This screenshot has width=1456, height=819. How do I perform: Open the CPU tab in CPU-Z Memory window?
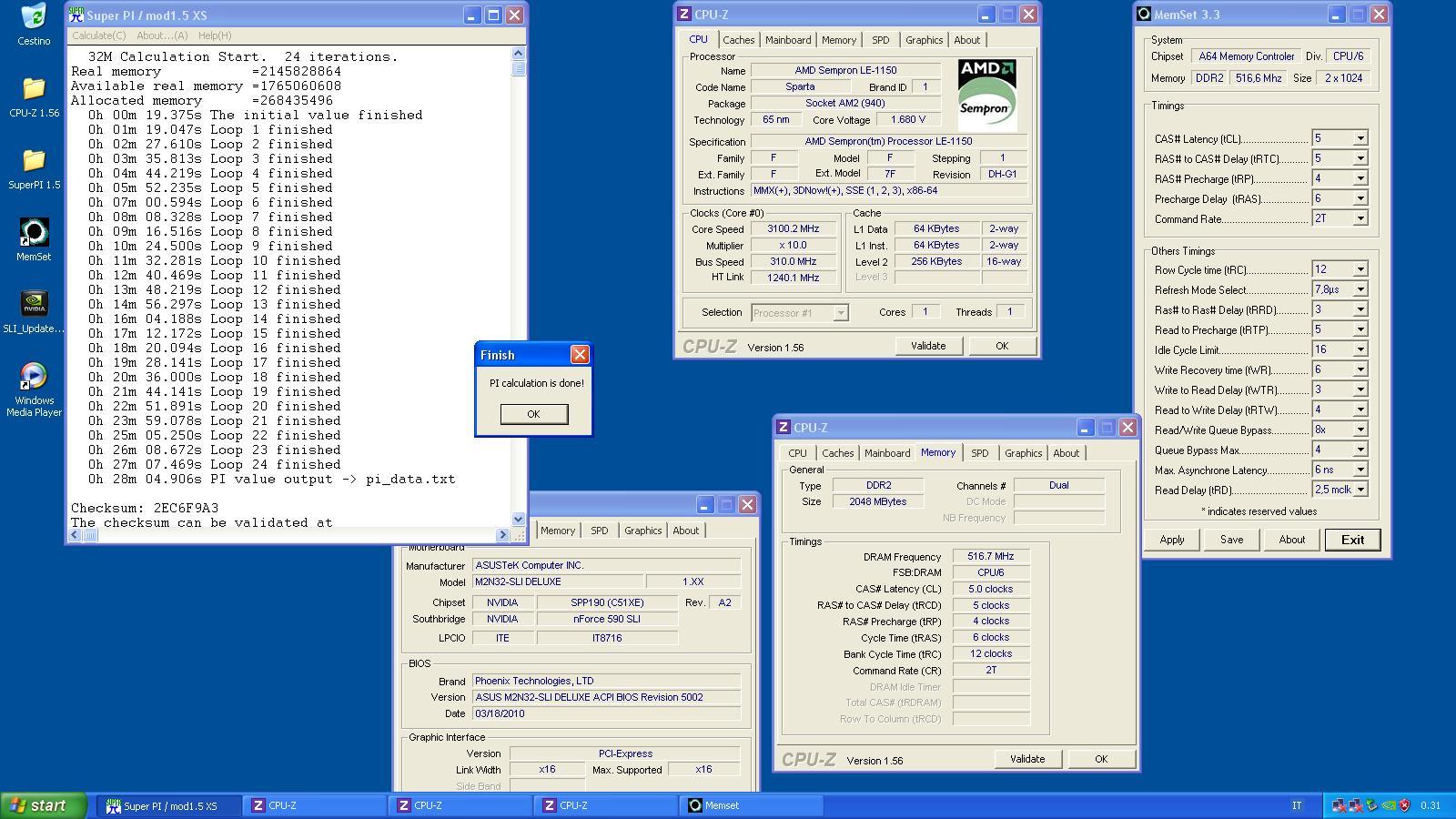(797, 453)
